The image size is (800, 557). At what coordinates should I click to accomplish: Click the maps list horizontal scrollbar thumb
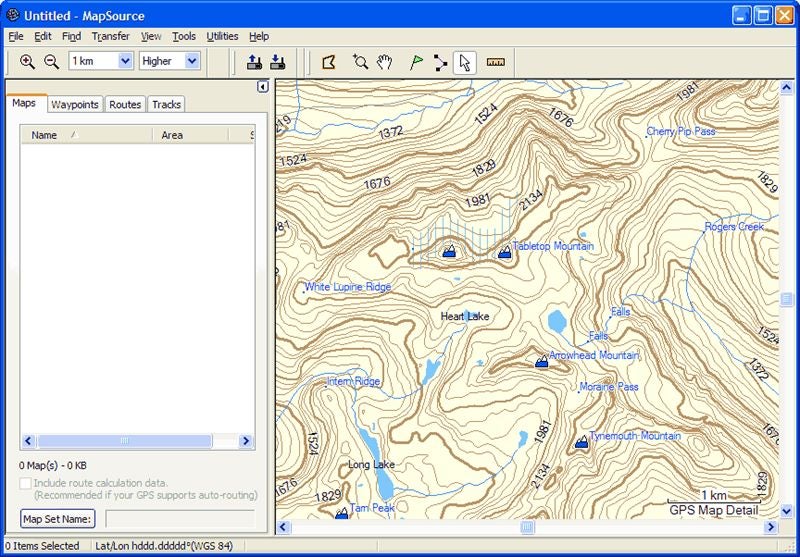coord(124,441)
